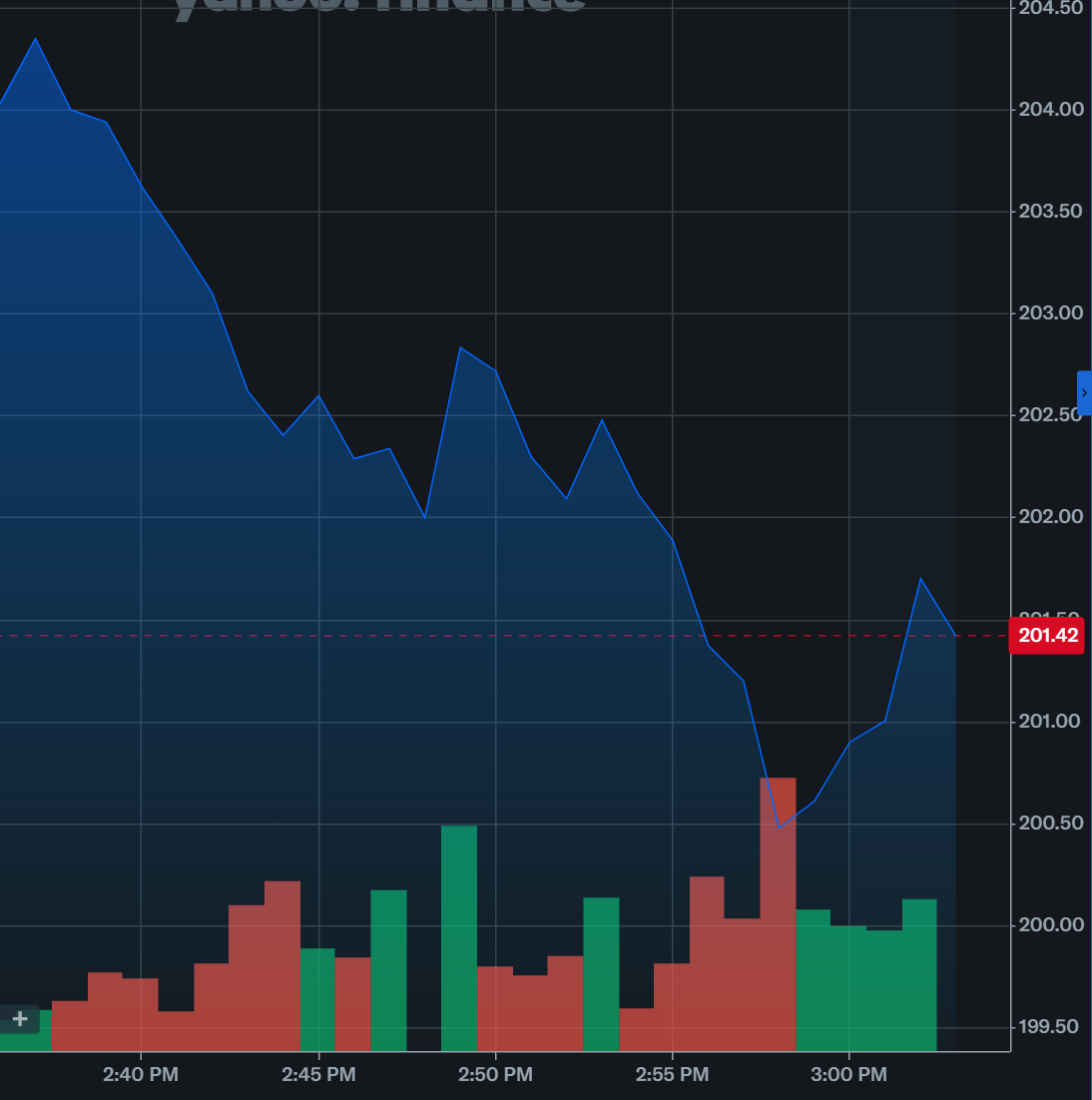
Task: Click the 2:45 PM time axis label
Action: 318,1074
